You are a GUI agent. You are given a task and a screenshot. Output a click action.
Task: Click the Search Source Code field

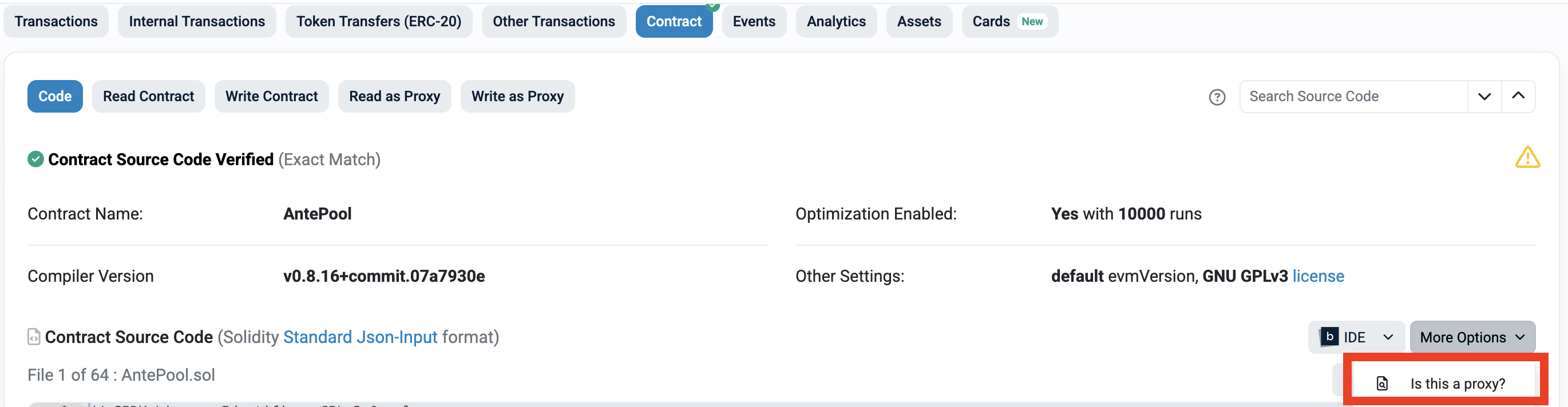[x=1352, y=97]
